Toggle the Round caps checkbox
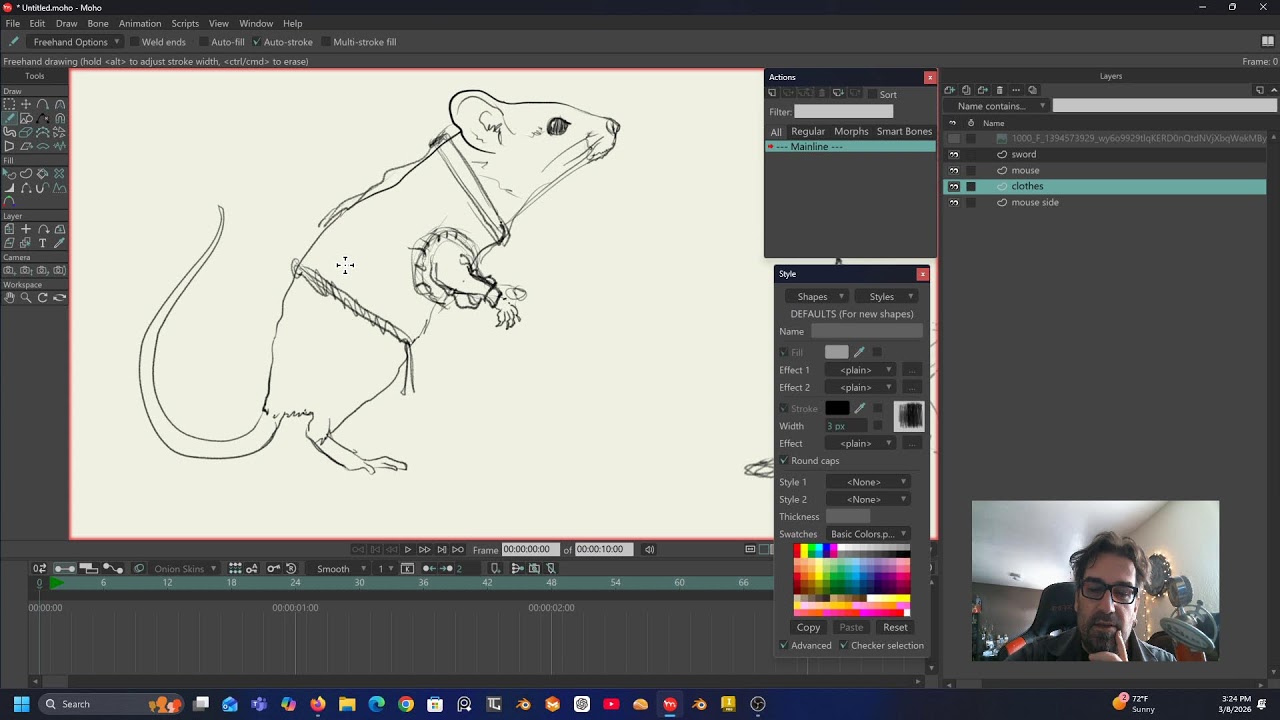Viewport: 1280px width, 720px height. coord(784,461)
